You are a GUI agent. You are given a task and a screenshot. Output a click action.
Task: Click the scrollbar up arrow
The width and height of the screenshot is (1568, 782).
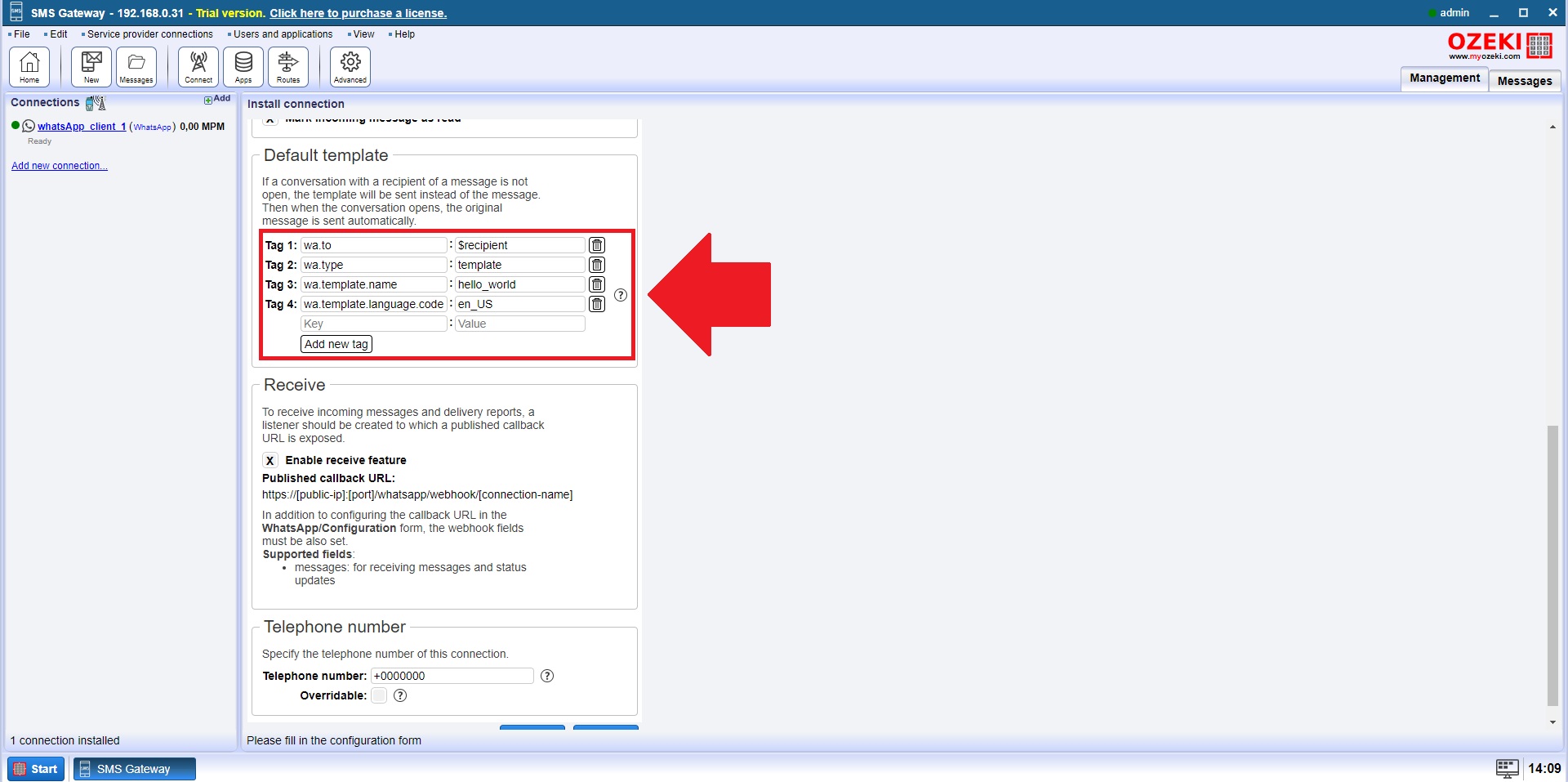tap(1552, 127)
